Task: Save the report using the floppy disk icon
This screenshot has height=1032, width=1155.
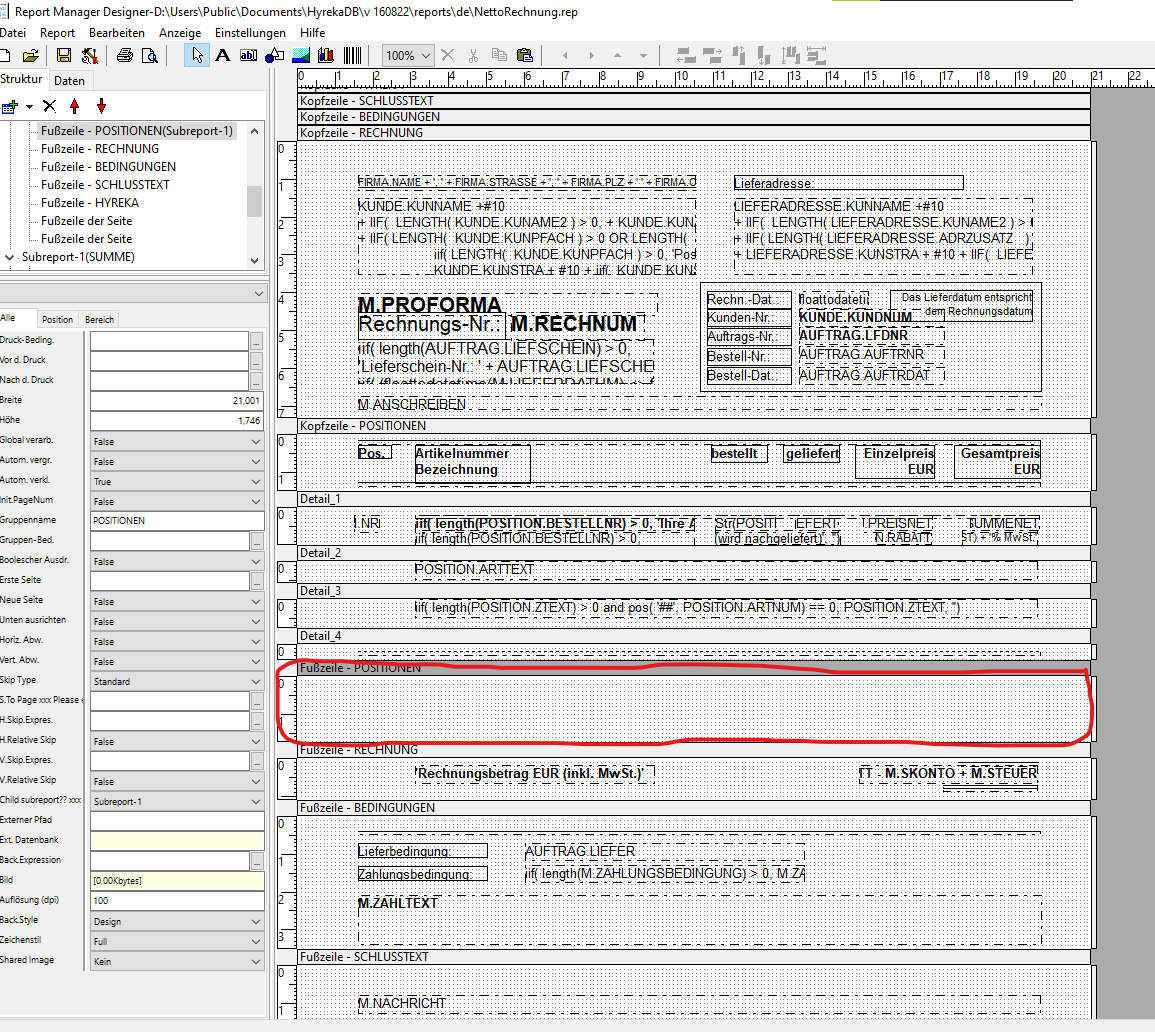Action: click(x=64, y=55)
